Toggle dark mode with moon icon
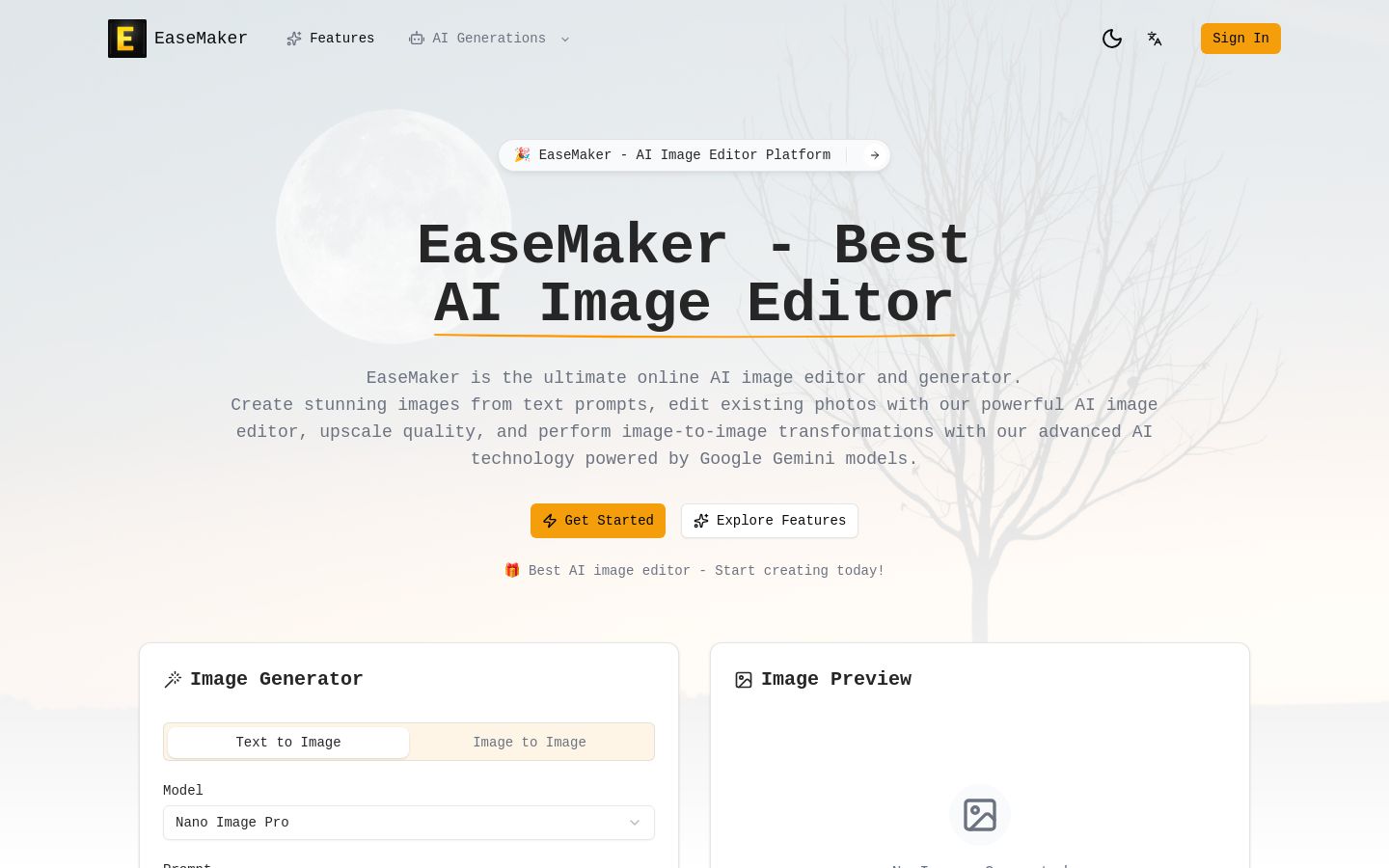 pyautogui.click(x=1112, y=39)
